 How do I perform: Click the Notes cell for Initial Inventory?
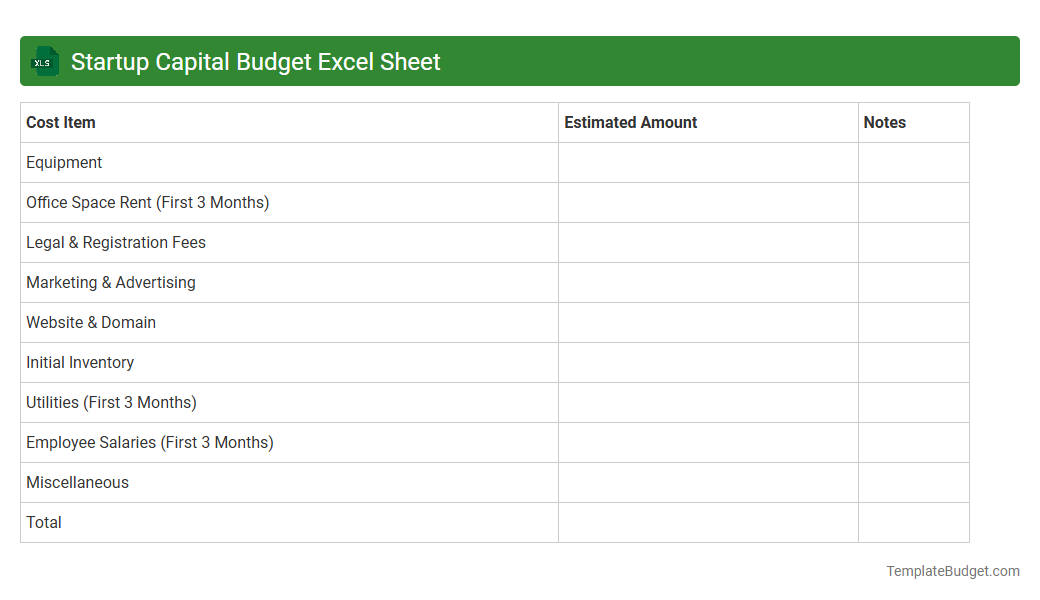[x=913, y=362]
